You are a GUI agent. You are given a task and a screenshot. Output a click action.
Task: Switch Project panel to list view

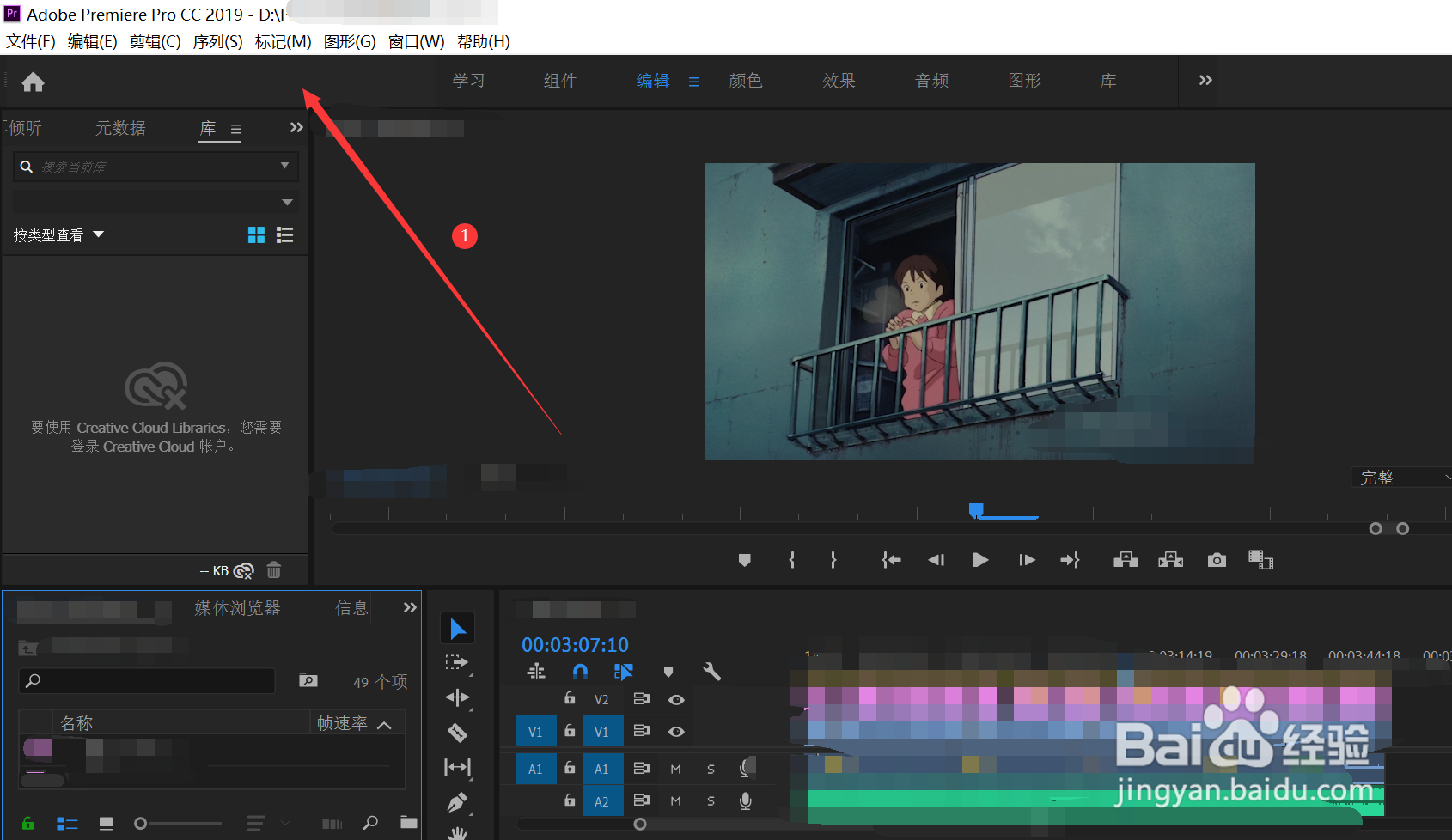pyautogui.click(x=67, y=824)
